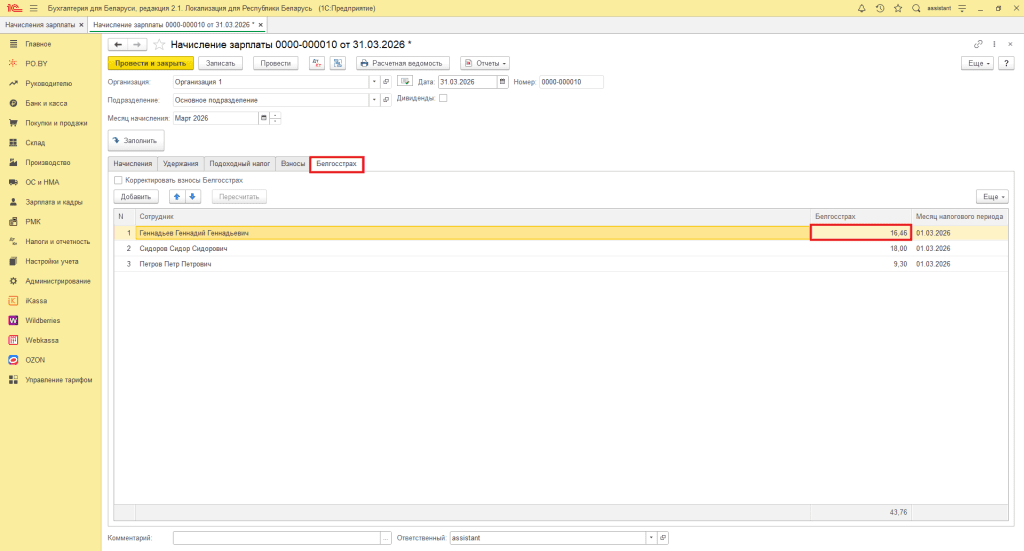Open Отчеты dropdown menu
Image resolution: width=1024 pixels, height=551 pixels.
[485, 63]
